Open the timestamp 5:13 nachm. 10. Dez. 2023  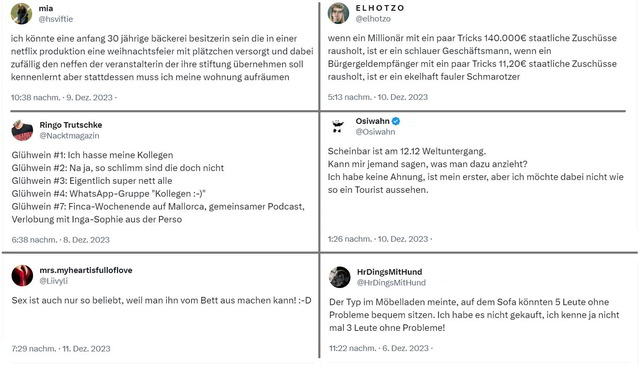pos(378,97)
